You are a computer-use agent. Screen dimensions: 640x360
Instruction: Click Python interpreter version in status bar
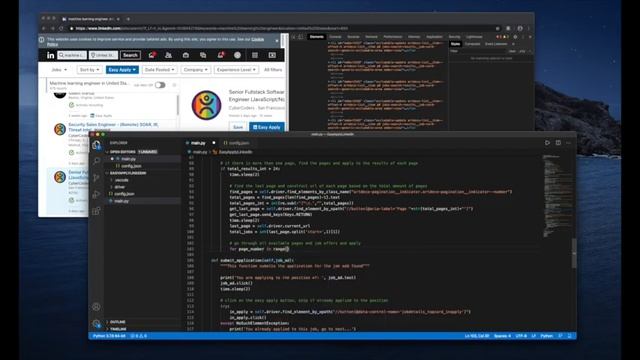click(109, 336)
